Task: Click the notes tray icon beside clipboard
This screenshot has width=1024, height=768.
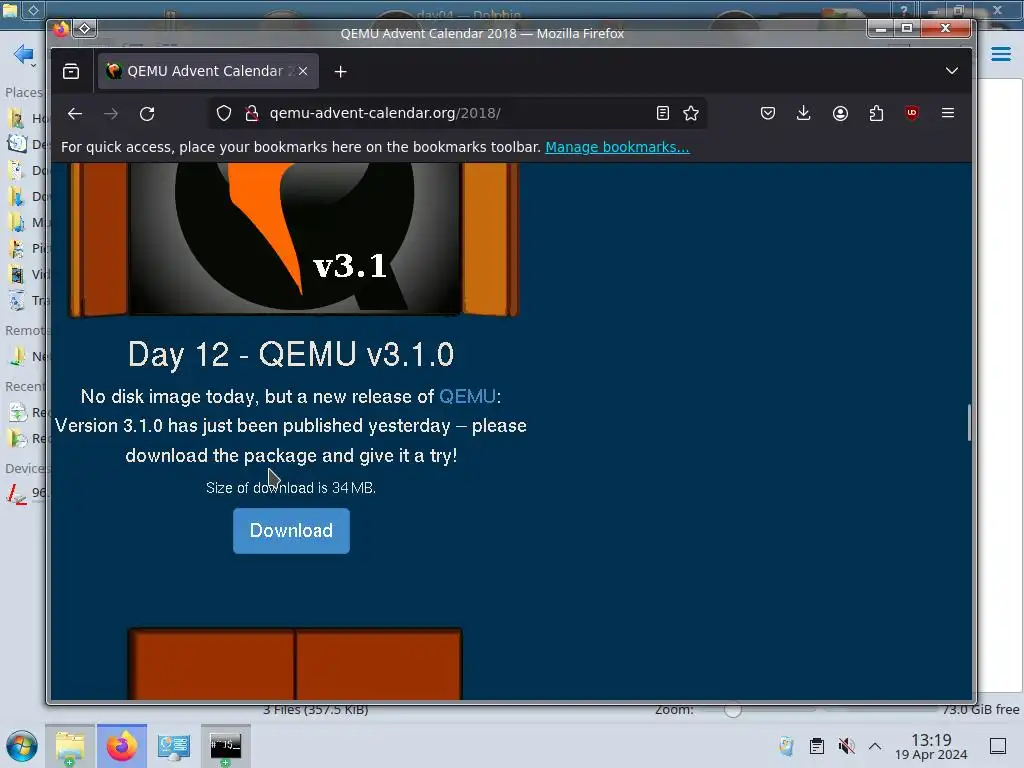Action: pos(787,746)
